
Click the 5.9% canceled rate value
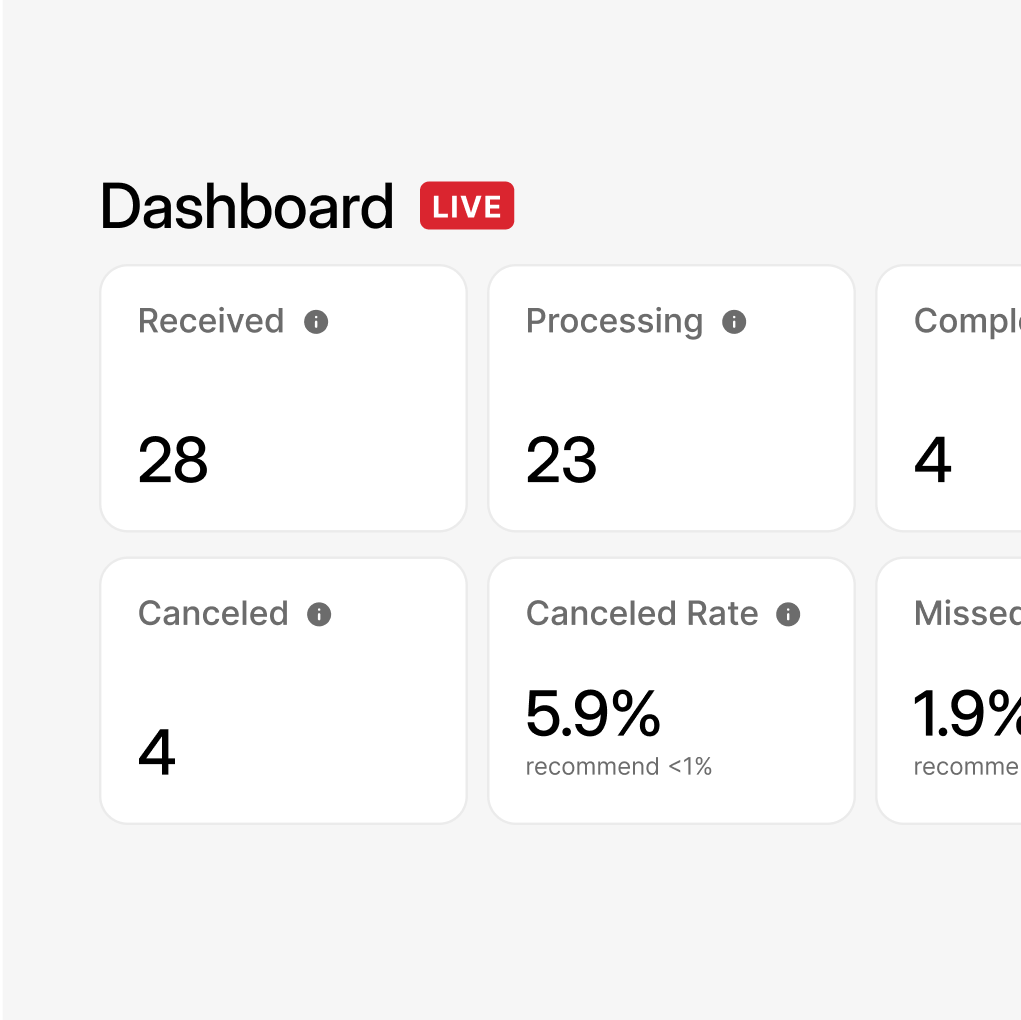[x=593, y=713]
